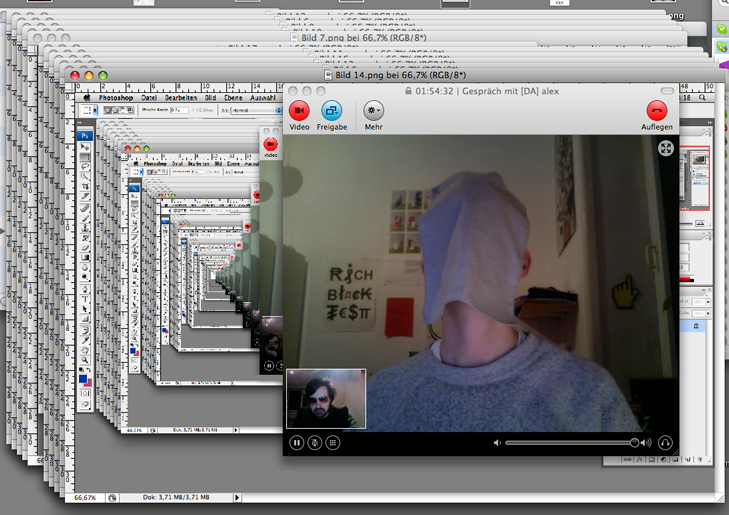
Task: Select the Blur tool
Action: 85,268
